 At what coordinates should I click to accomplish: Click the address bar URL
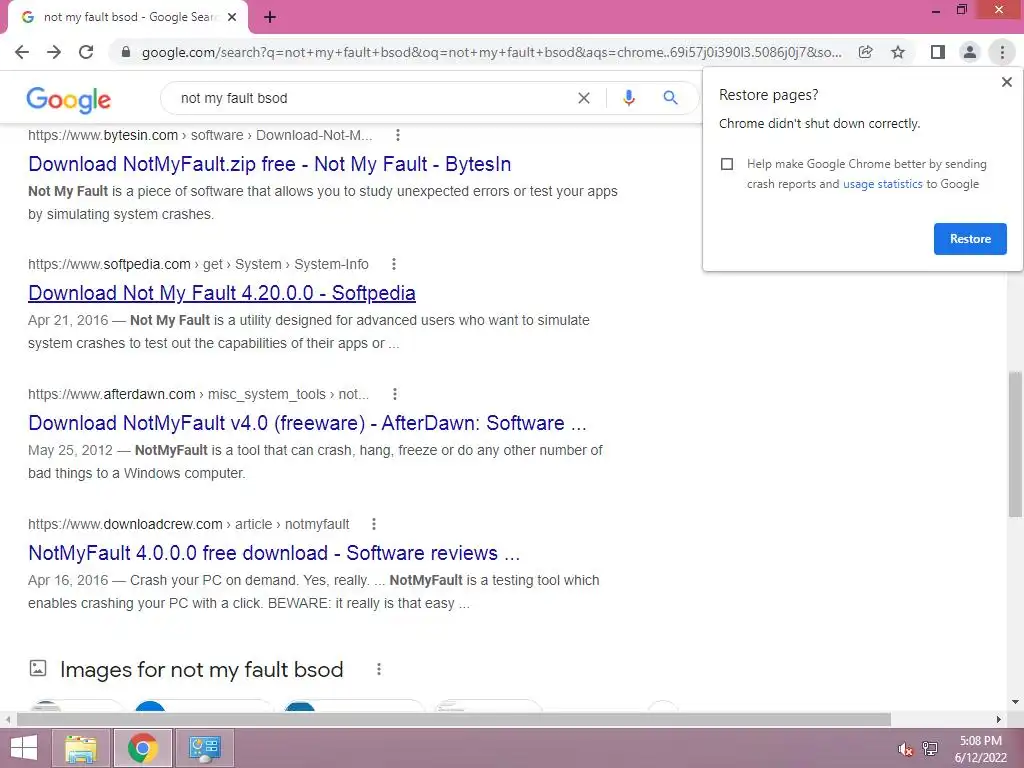click(x=491, y=52)
